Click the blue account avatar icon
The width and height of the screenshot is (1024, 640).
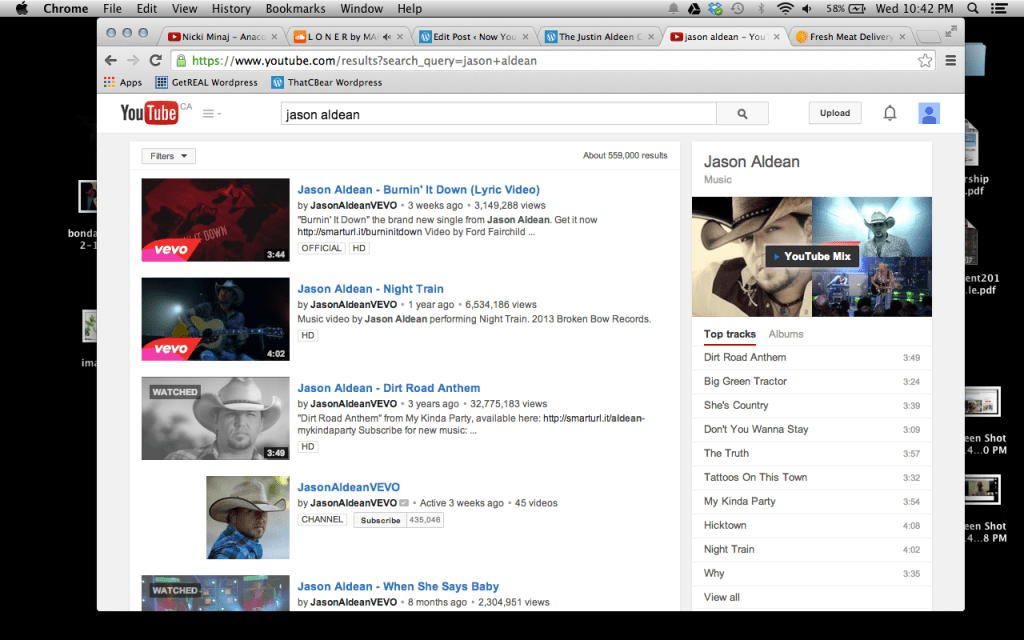pyautogui.click(x=928, y=113)
